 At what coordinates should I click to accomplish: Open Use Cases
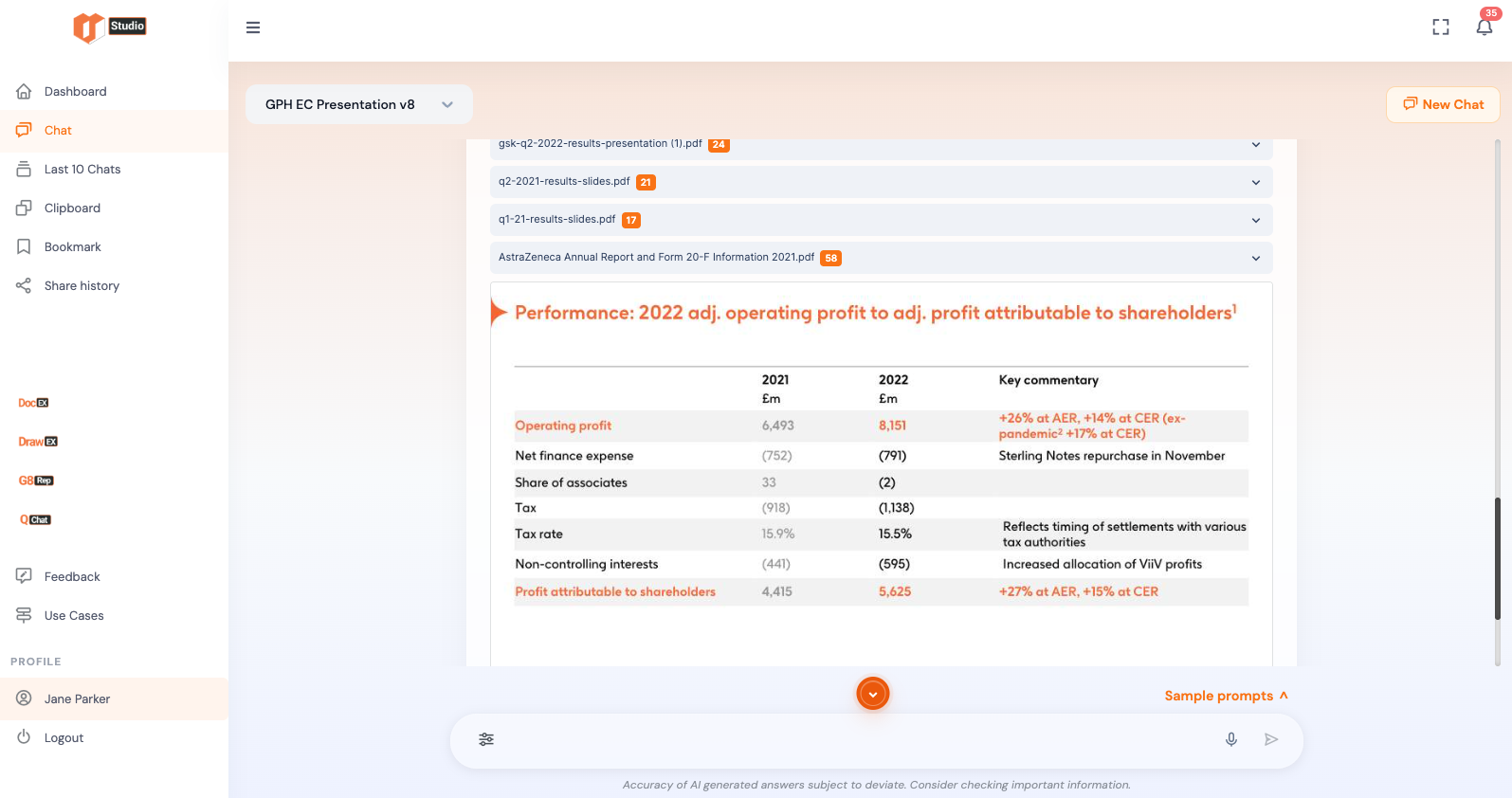click(x=114, y=616)
